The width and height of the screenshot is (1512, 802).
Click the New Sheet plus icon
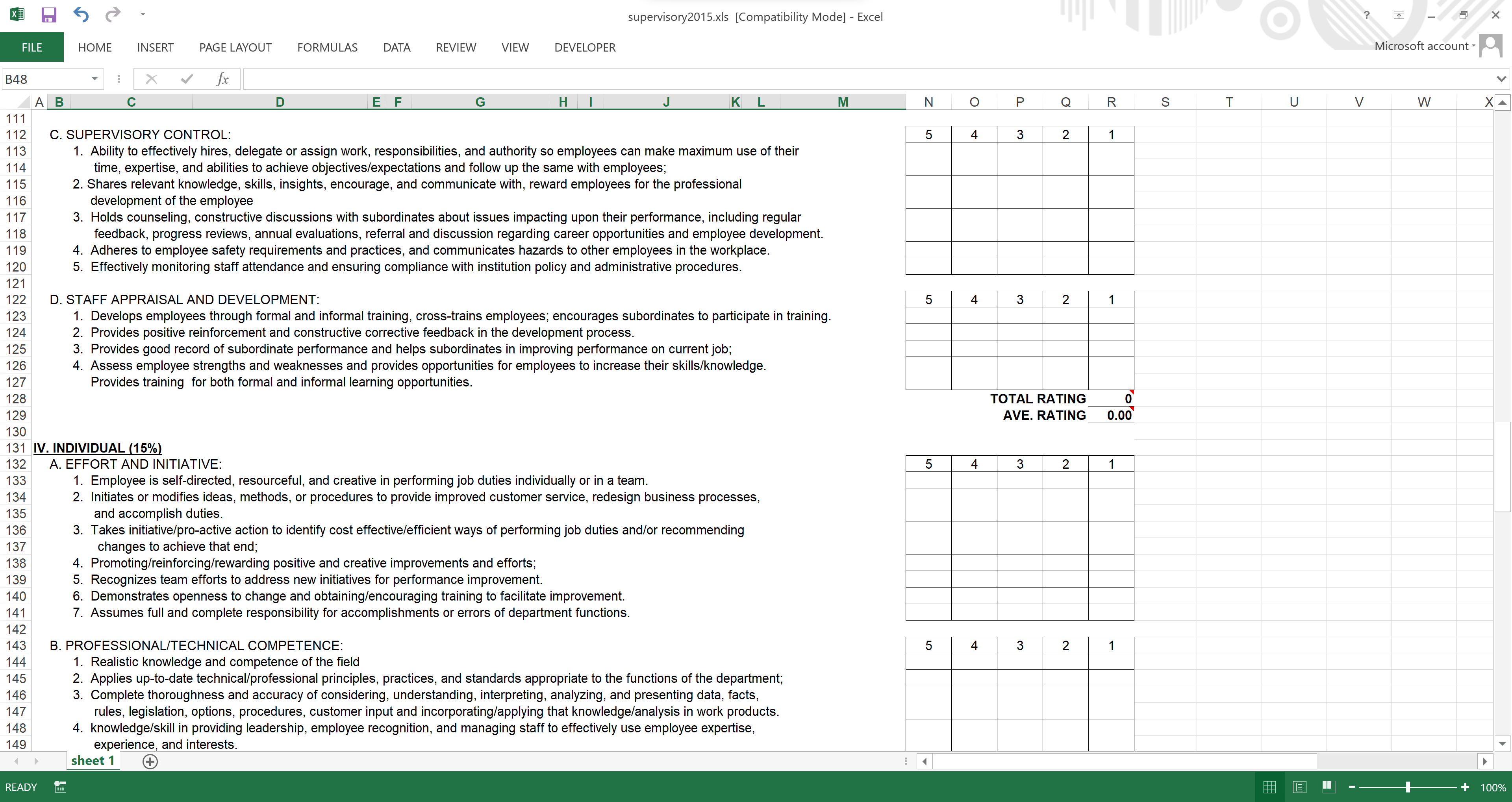point(150,761)
